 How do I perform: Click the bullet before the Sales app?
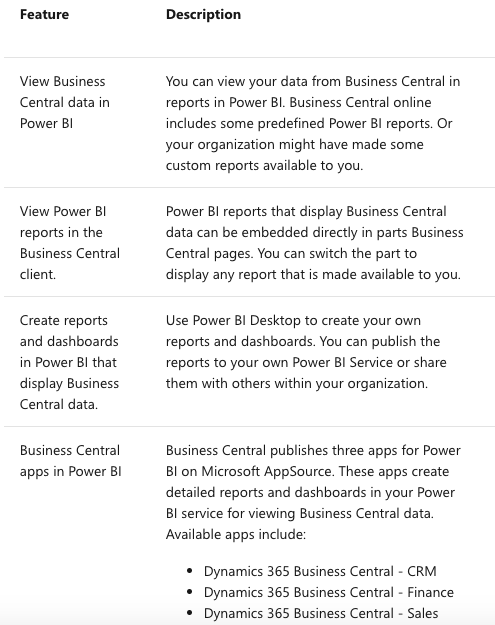pyautogui.click(x=190, y=613)
